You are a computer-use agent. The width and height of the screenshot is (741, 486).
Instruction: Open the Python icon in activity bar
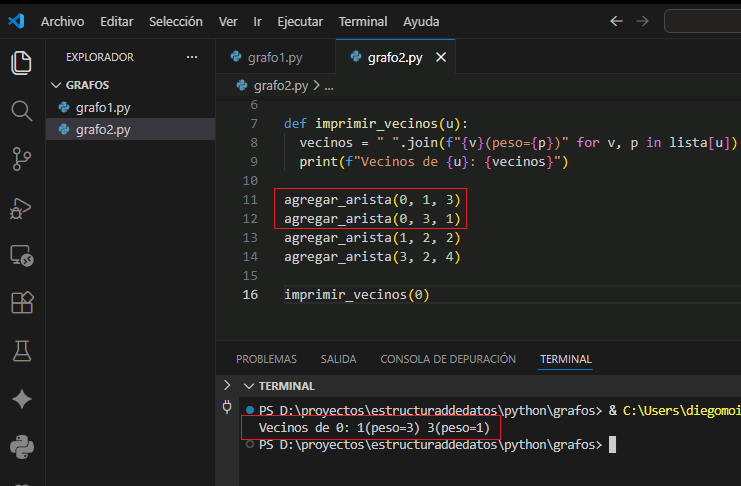click(x=21, y=446)
